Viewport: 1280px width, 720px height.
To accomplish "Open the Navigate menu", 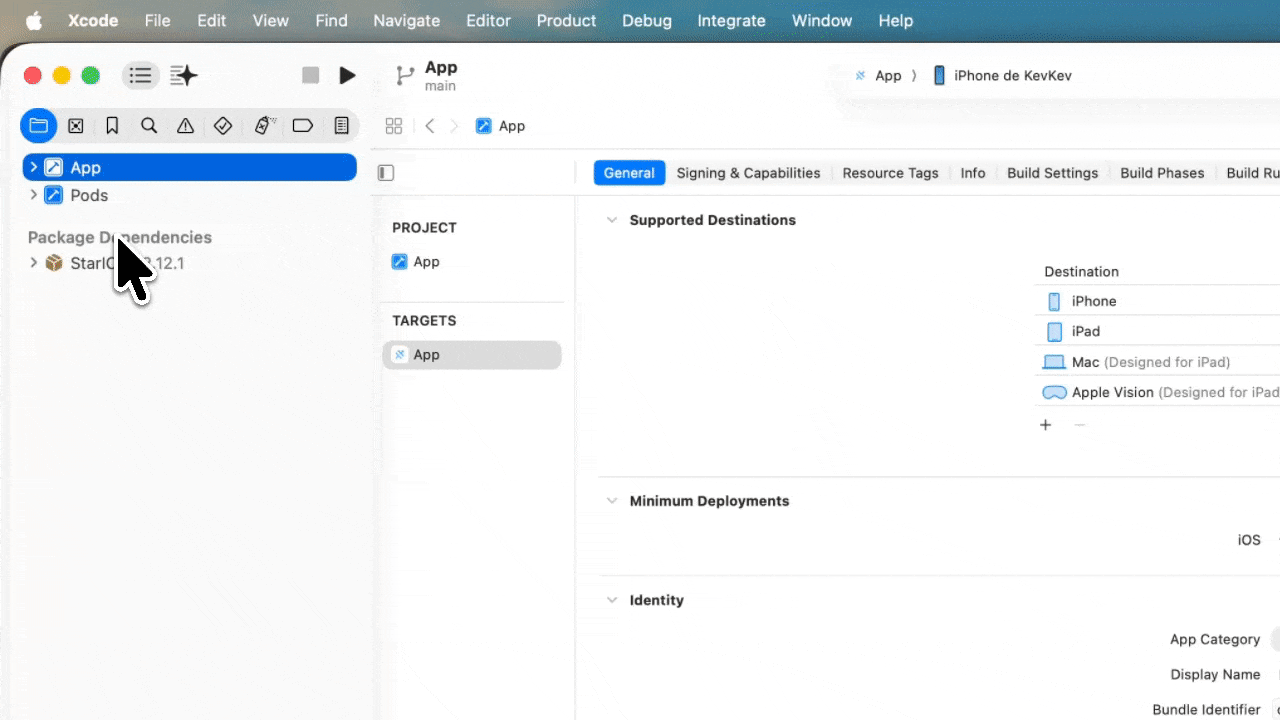I will [x=406, y=20].
